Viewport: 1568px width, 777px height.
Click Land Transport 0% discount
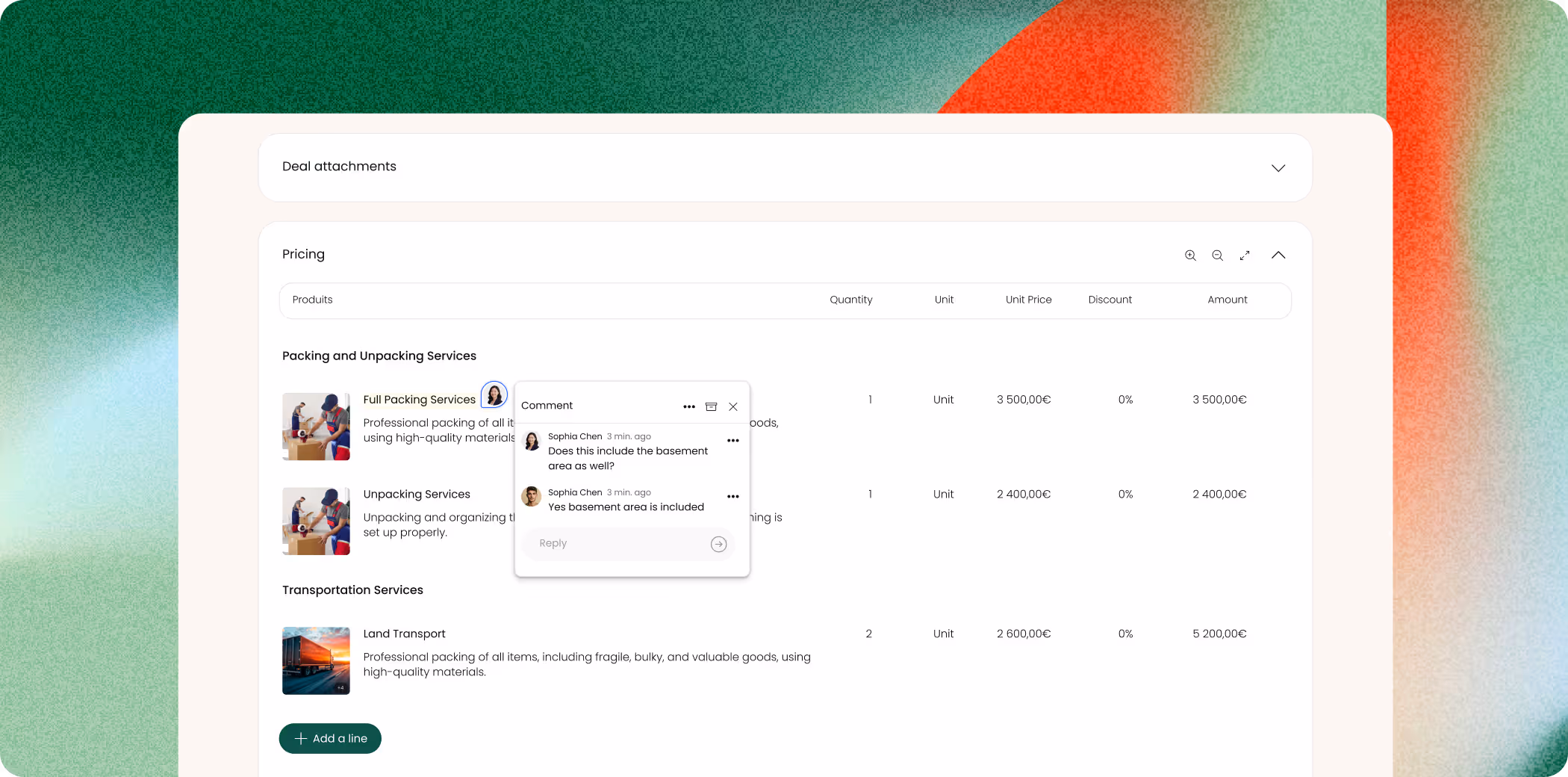(1125, 634)
